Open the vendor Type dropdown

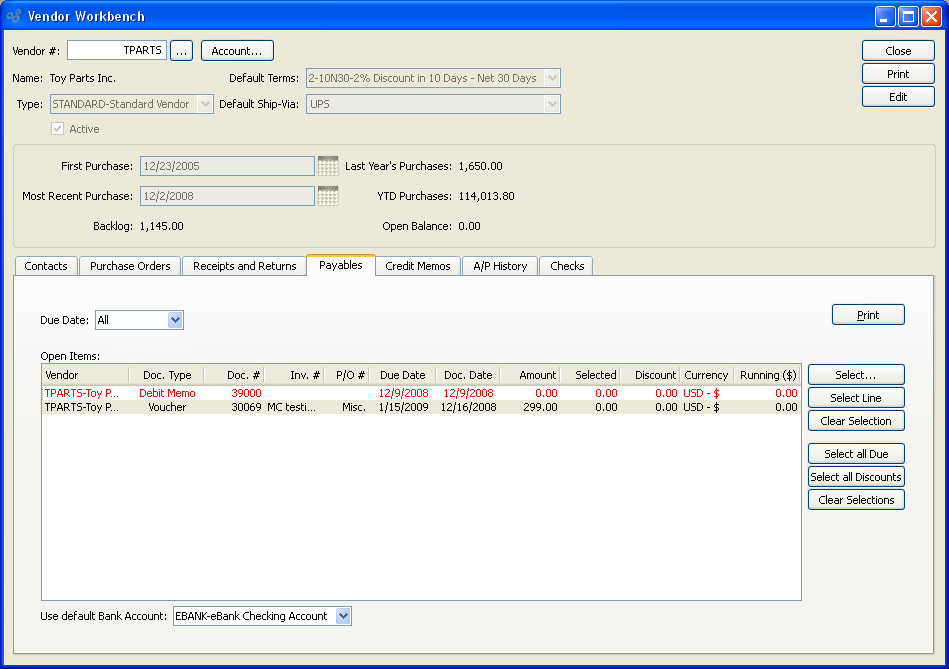(205, 104)
